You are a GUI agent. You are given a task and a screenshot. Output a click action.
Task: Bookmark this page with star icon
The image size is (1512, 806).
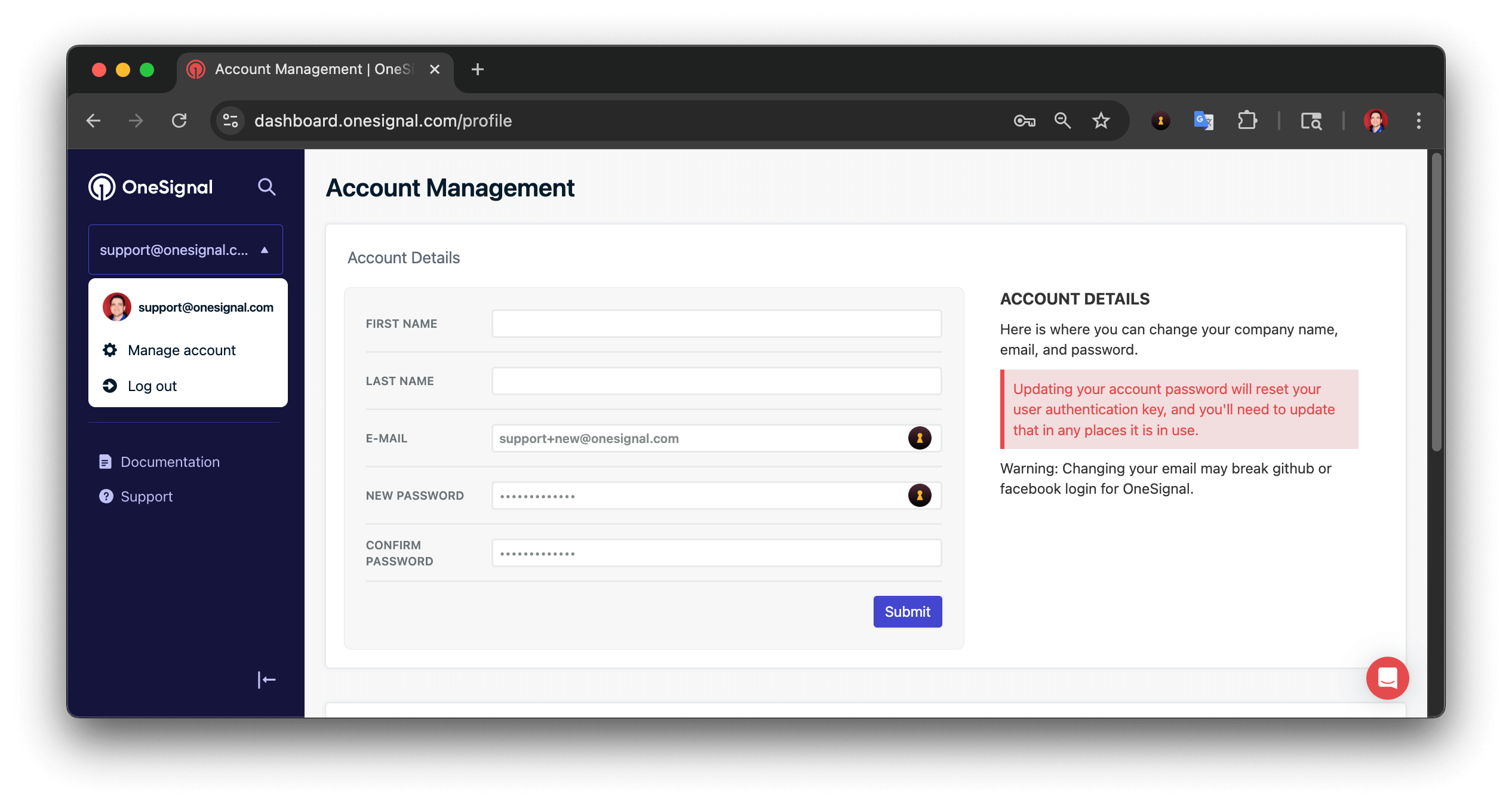pyautogui.click(x=1101, y=121)
